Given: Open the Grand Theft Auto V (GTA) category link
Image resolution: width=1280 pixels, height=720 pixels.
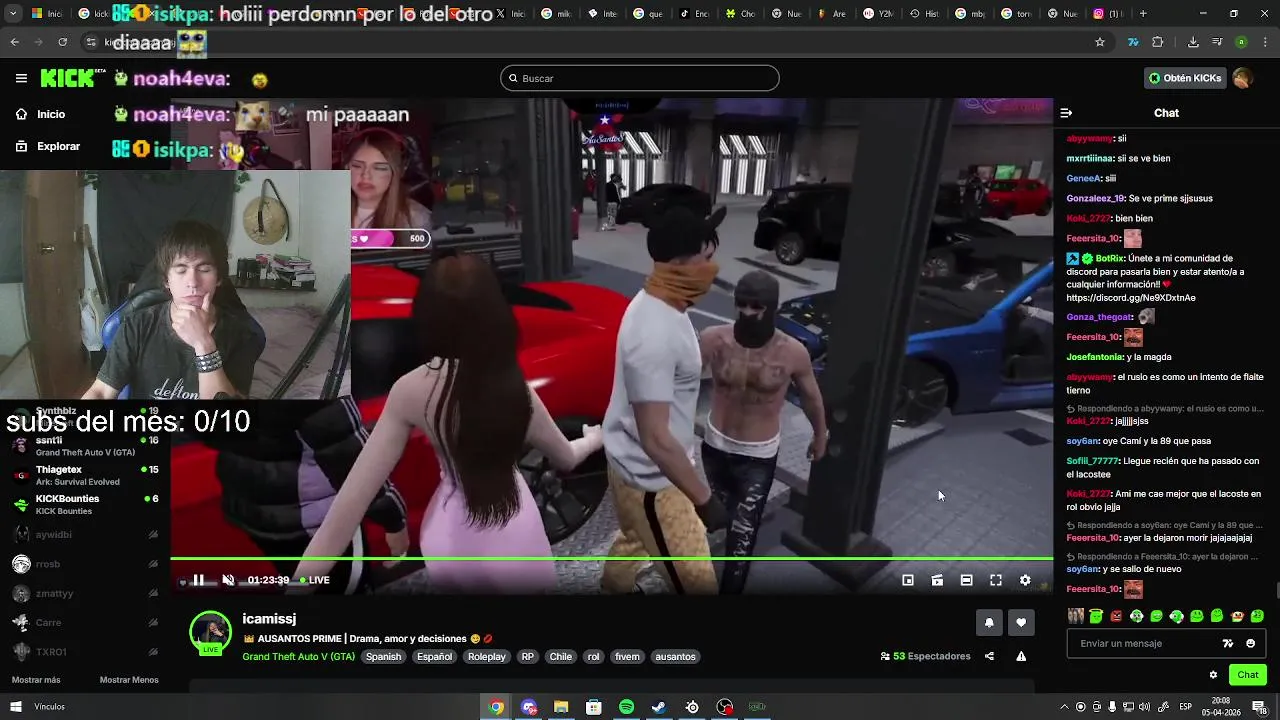Looking at the screenshot, I should [298, 657].
